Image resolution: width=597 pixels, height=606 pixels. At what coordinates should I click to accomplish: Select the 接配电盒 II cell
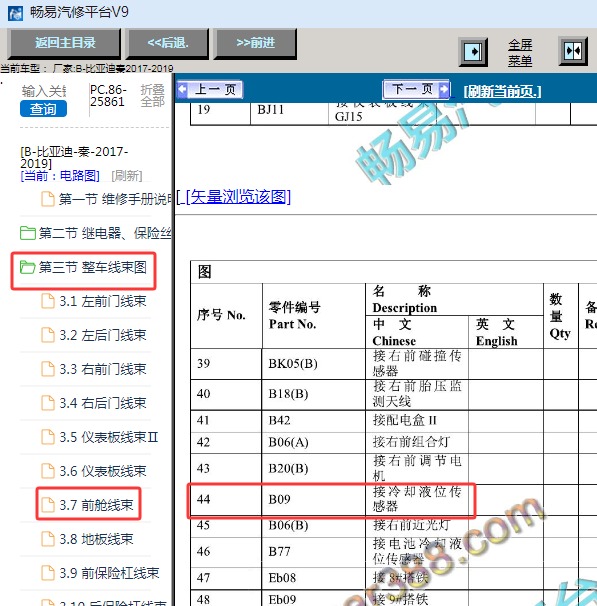(417, 420)
